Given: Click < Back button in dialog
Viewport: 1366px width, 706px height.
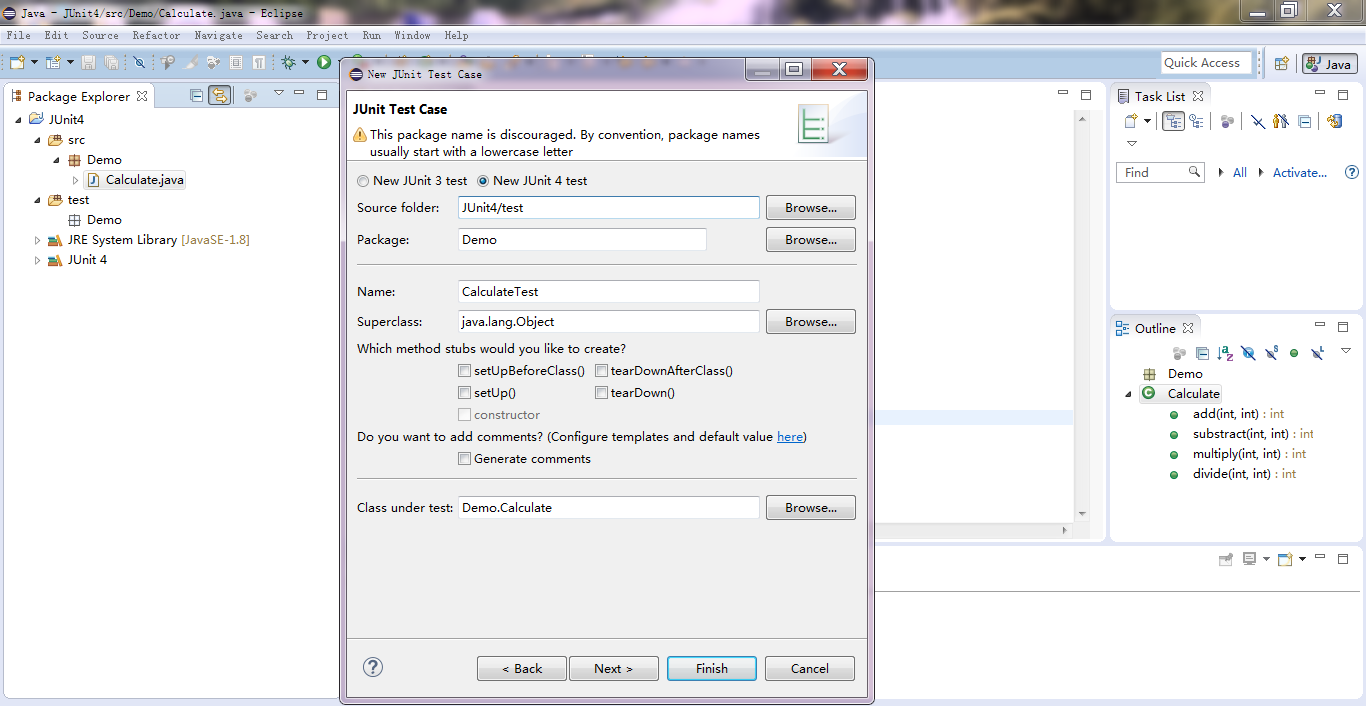Looking at the screenshot, I should click(522, 668).
